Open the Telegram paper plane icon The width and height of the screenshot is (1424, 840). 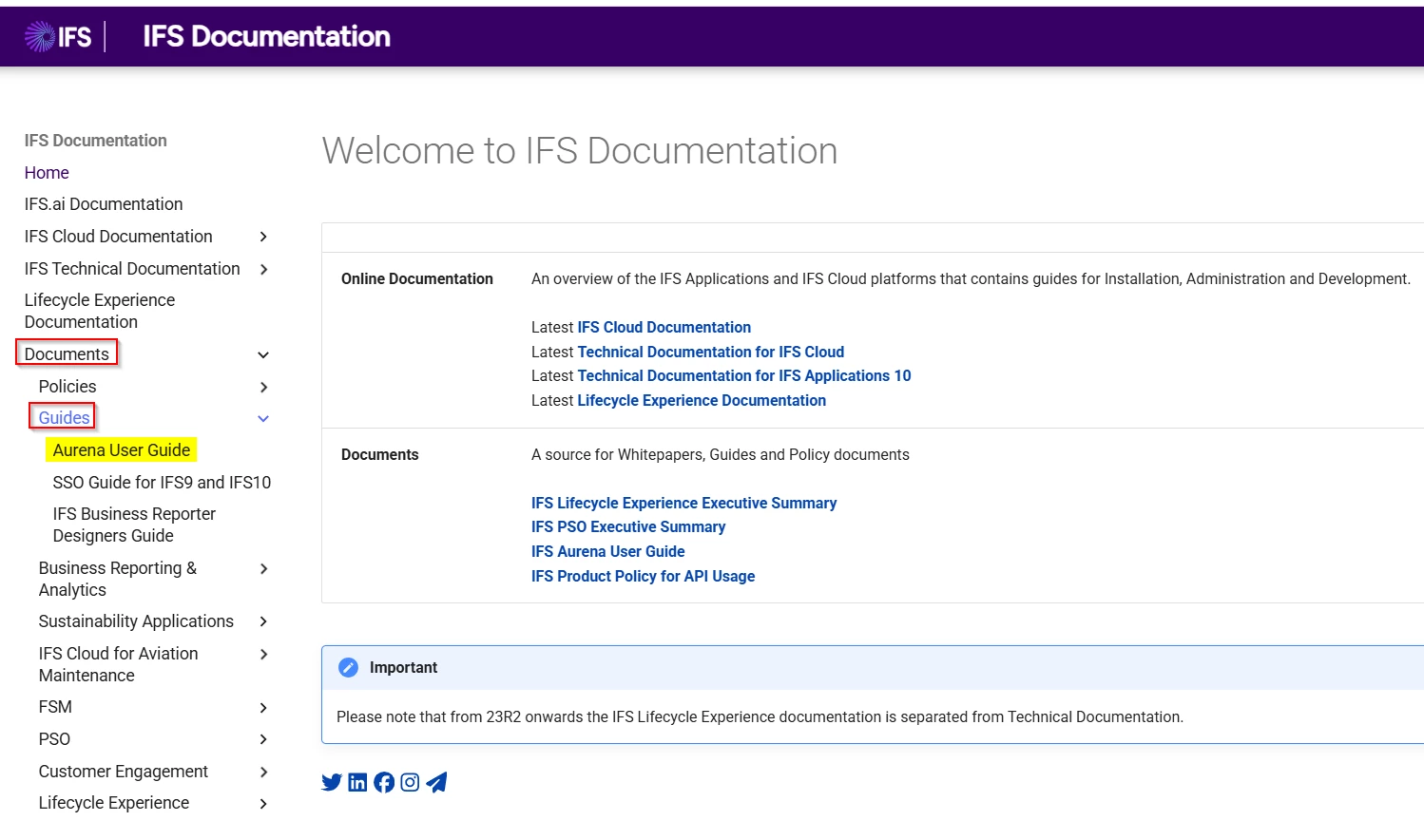[x=436, y=782]
